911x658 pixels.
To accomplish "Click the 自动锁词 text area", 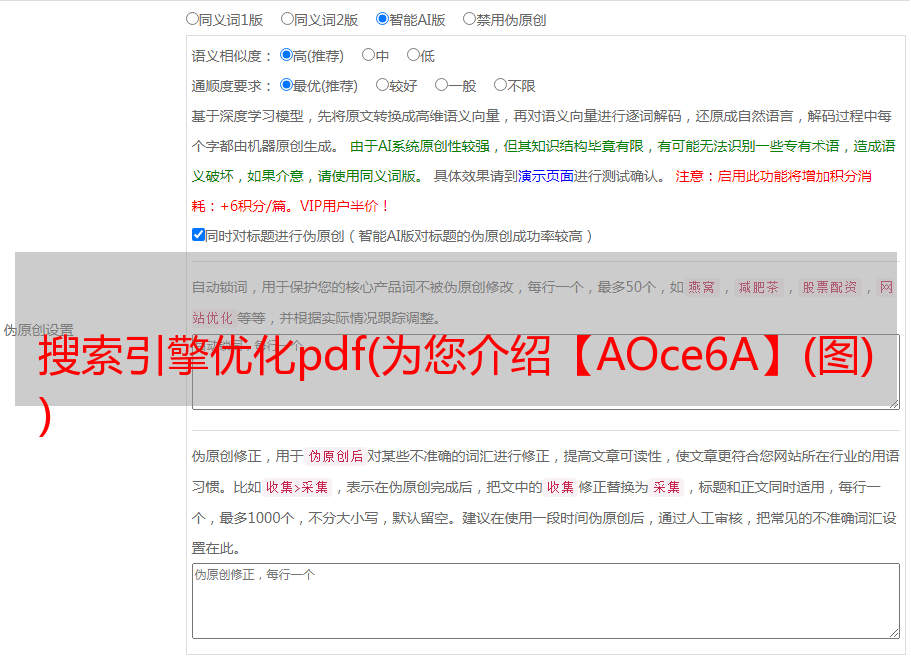I will point(546,372).
